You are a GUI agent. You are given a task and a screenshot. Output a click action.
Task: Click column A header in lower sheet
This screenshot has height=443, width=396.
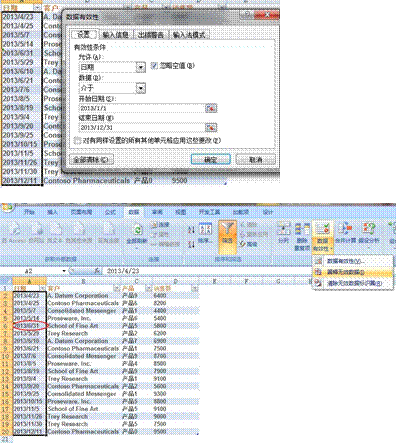tap(29, 282)
